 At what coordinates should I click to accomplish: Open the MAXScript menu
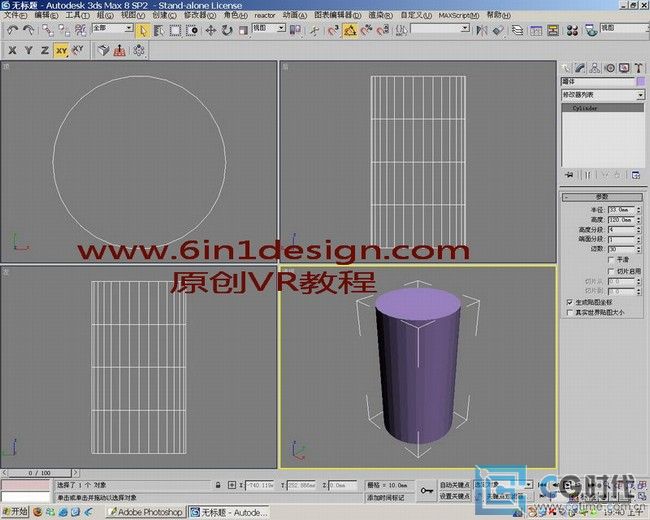point(459,15)
